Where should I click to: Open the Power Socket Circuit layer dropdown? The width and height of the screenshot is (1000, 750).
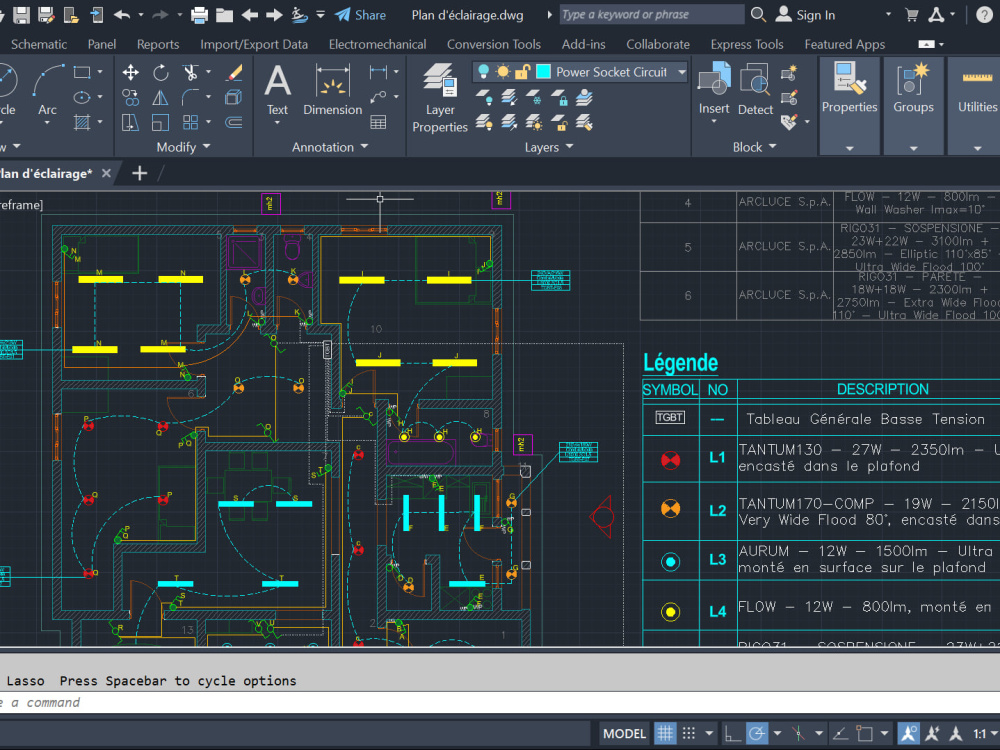[682, 72]
